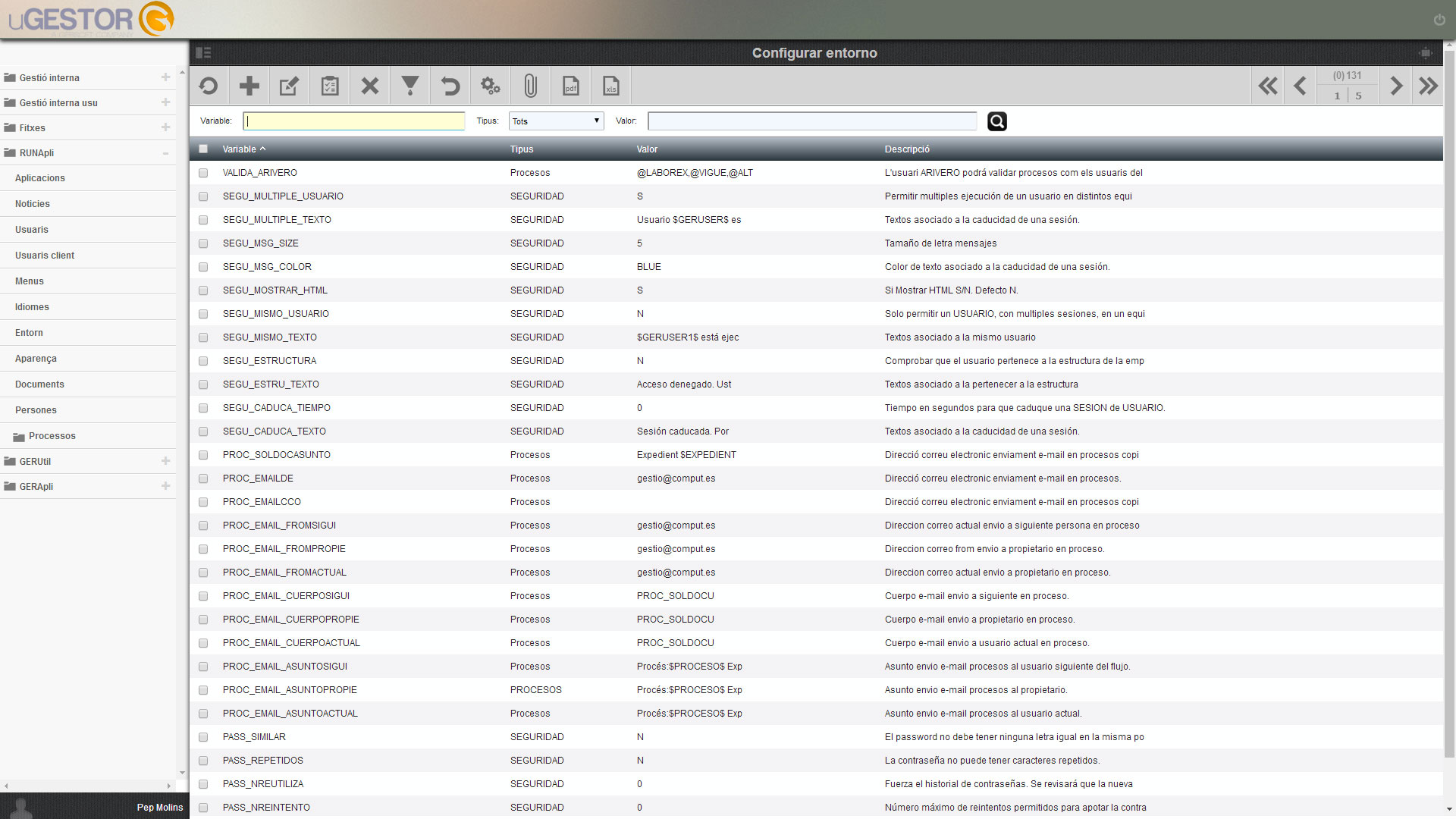1456x819 pixels.
Task: Export the list to PDF
Action: (570, 86)
